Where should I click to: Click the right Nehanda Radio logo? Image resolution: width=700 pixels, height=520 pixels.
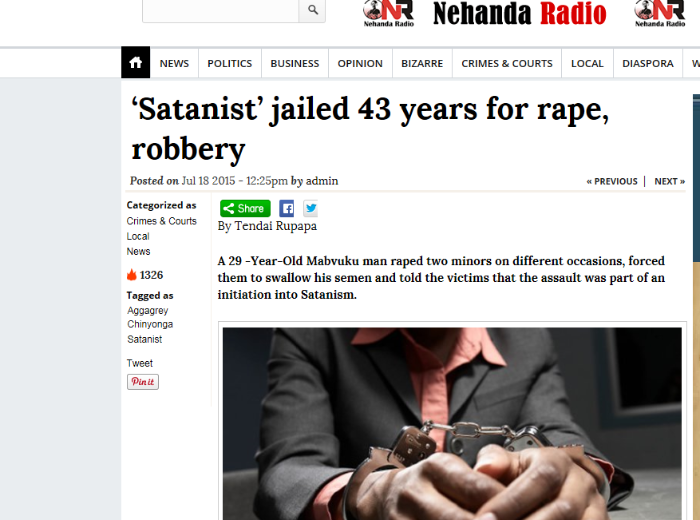pyautogui.click(x=660, y=13)
